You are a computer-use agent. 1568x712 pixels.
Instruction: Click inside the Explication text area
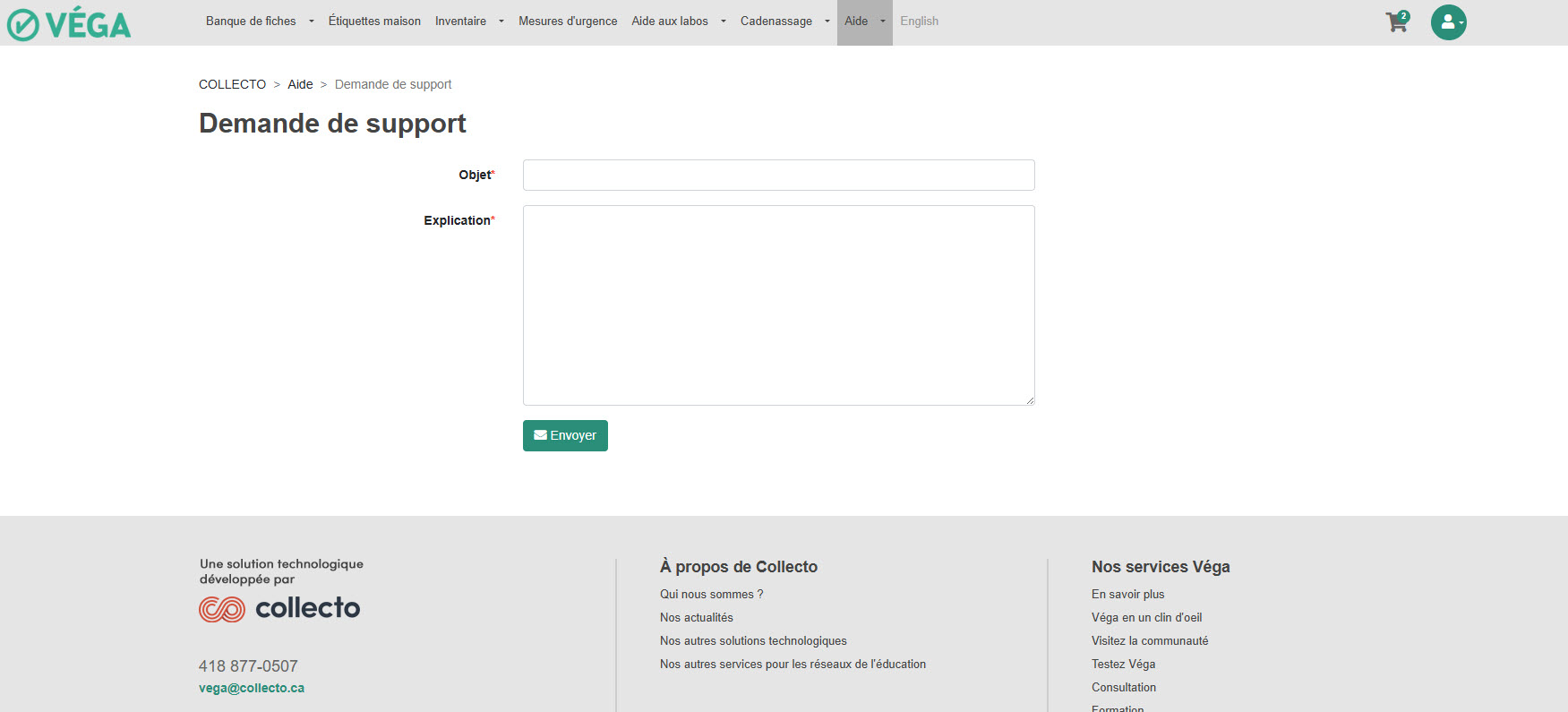778,305
